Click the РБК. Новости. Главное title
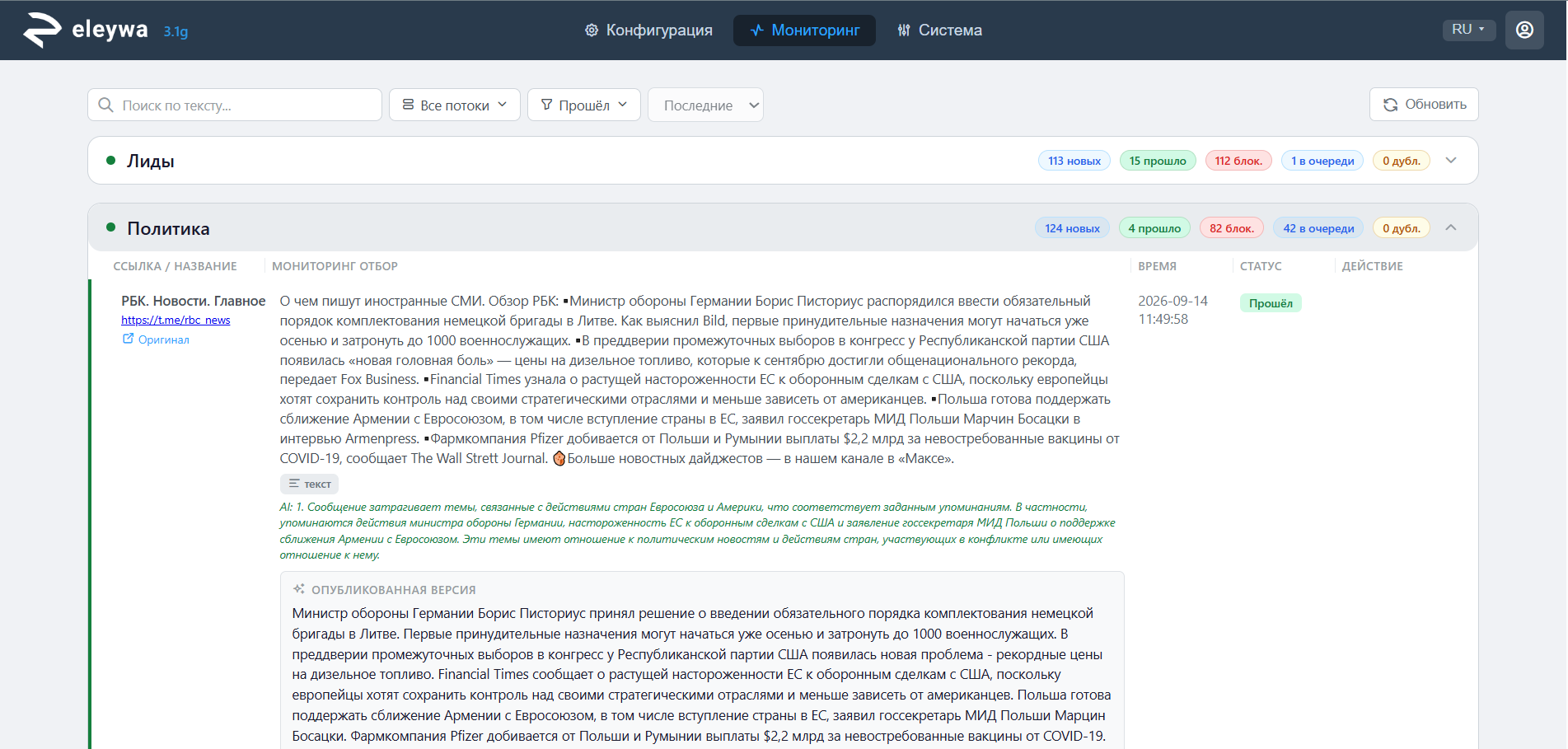Screen dimensions: 1568x749 [194, 301]
